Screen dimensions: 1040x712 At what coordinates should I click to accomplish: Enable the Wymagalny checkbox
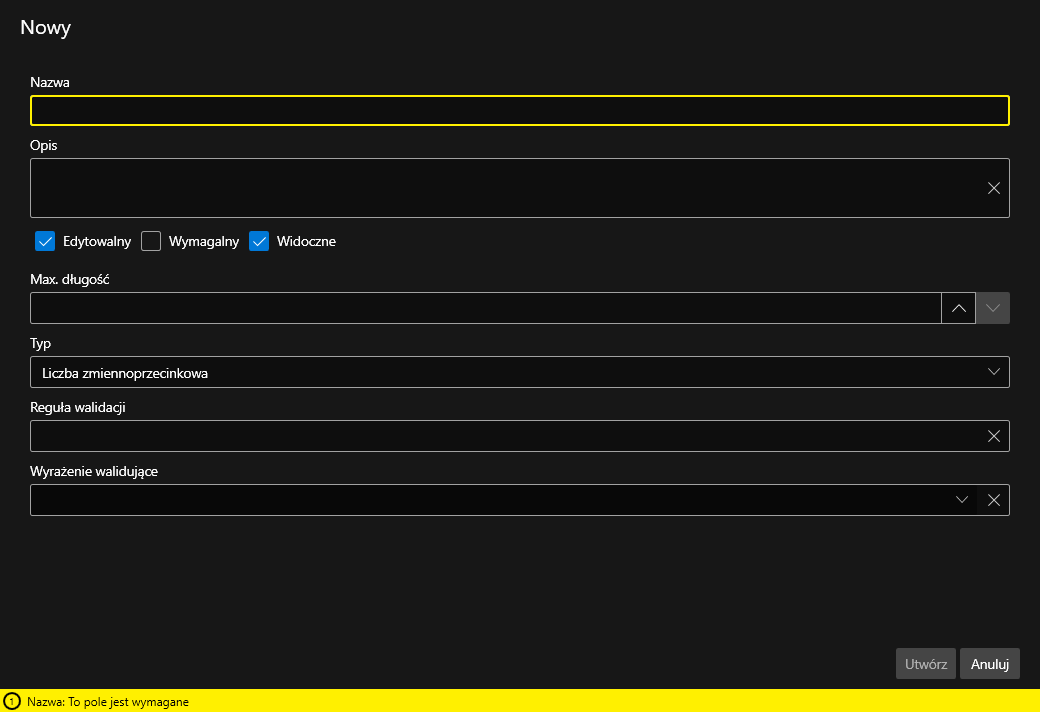tap(151, 241)
